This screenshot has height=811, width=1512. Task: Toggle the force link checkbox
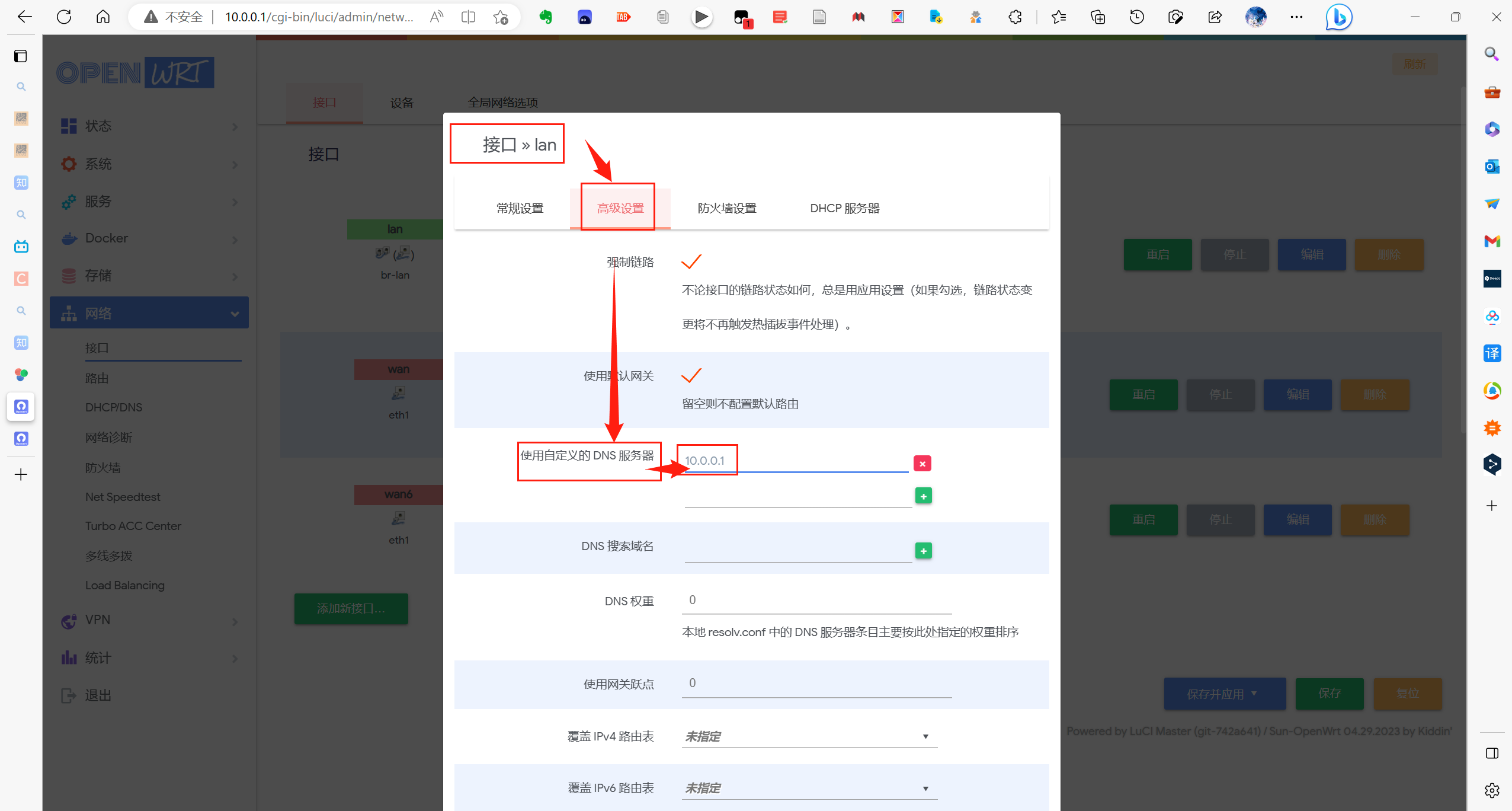[691, 261]
